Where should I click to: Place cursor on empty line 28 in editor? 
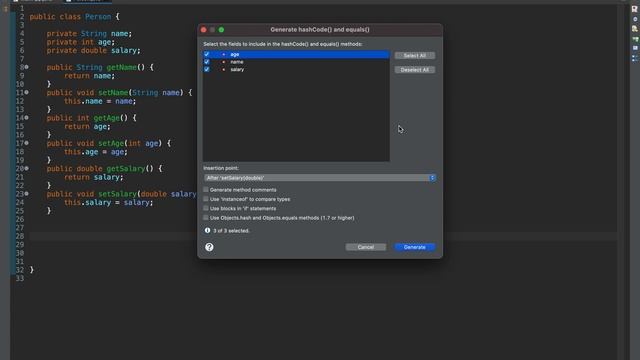click(x=112, y=236)
